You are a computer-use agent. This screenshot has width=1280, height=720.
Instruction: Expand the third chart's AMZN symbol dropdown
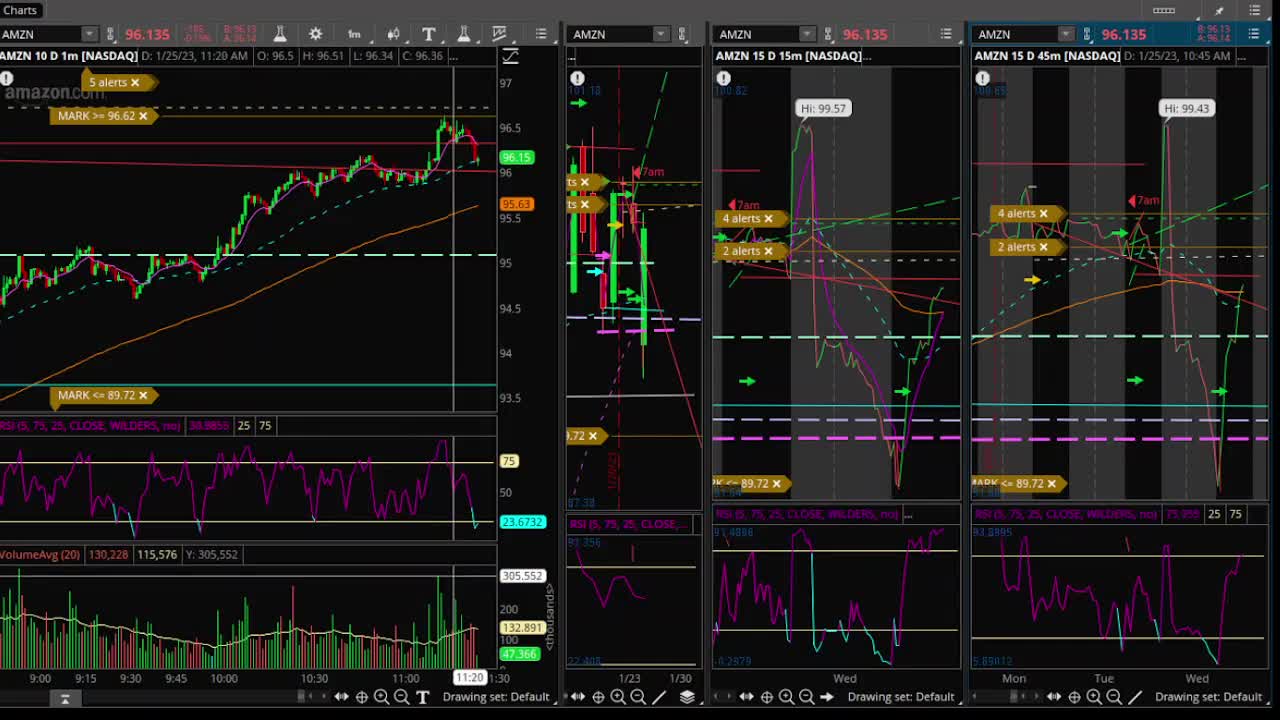[806, 34]
